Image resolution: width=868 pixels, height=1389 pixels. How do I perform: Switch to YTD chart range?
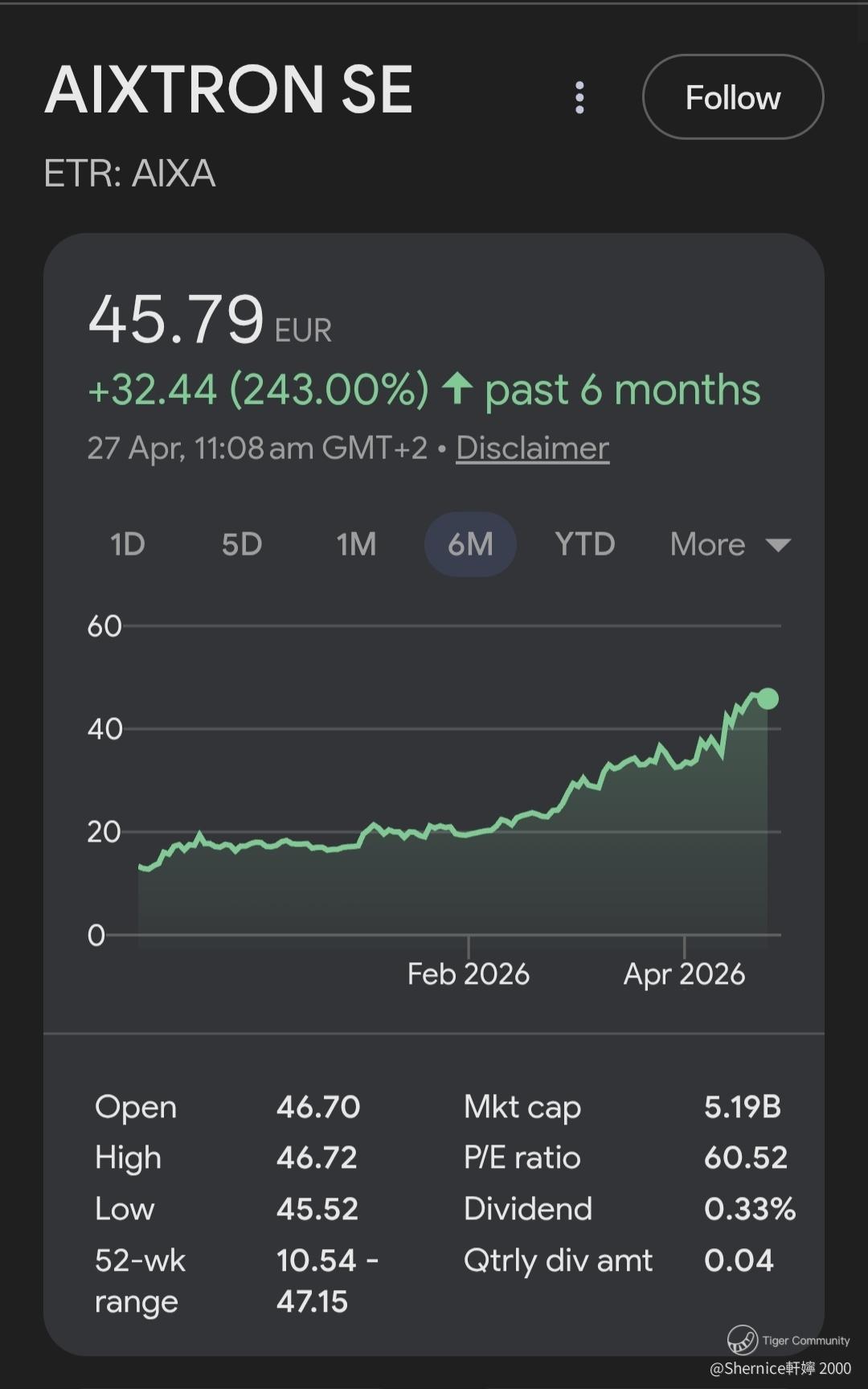[x=584, y=544]
